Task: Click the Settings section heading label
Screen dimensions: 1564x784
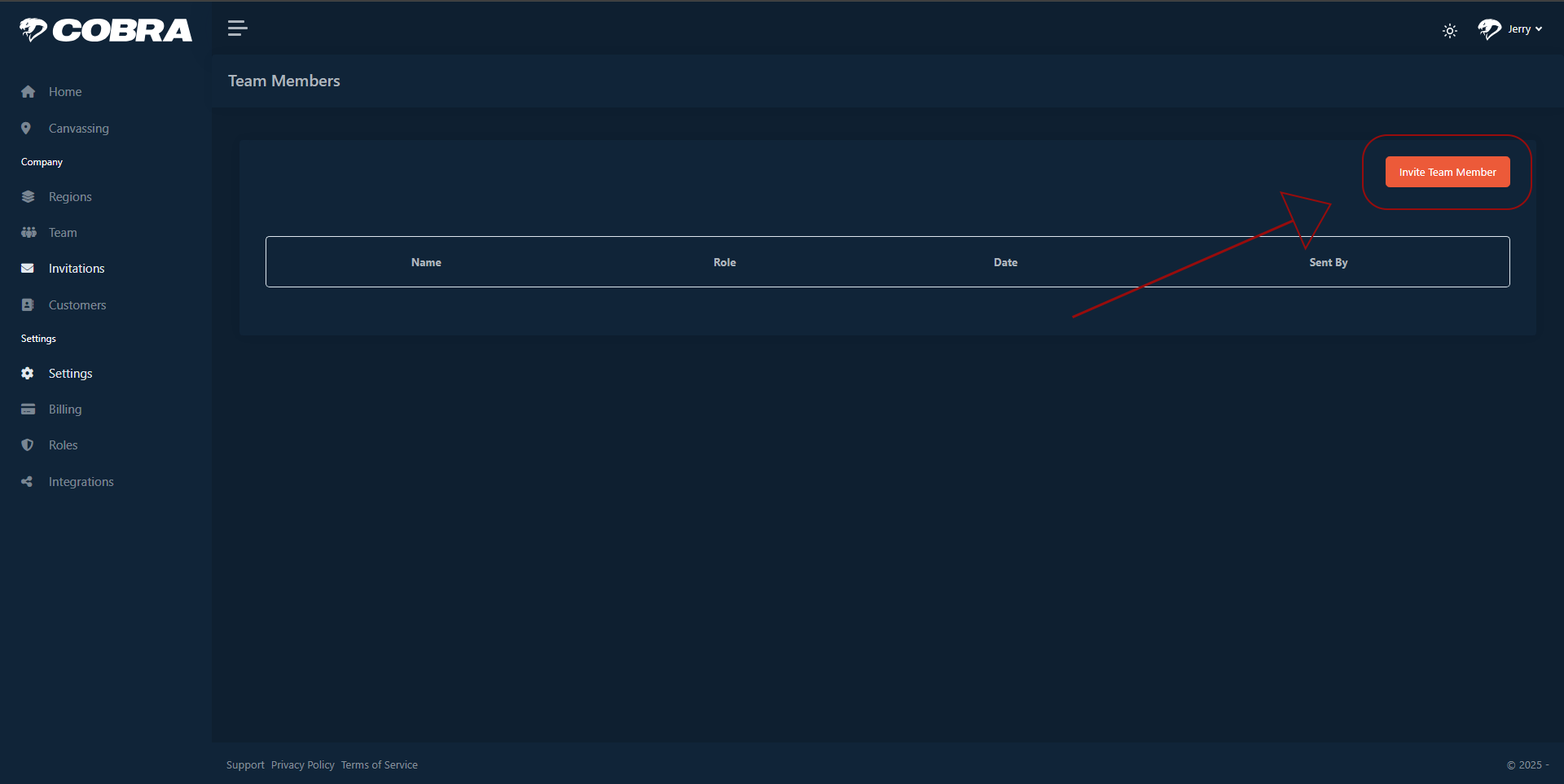Action: (38, 339)
